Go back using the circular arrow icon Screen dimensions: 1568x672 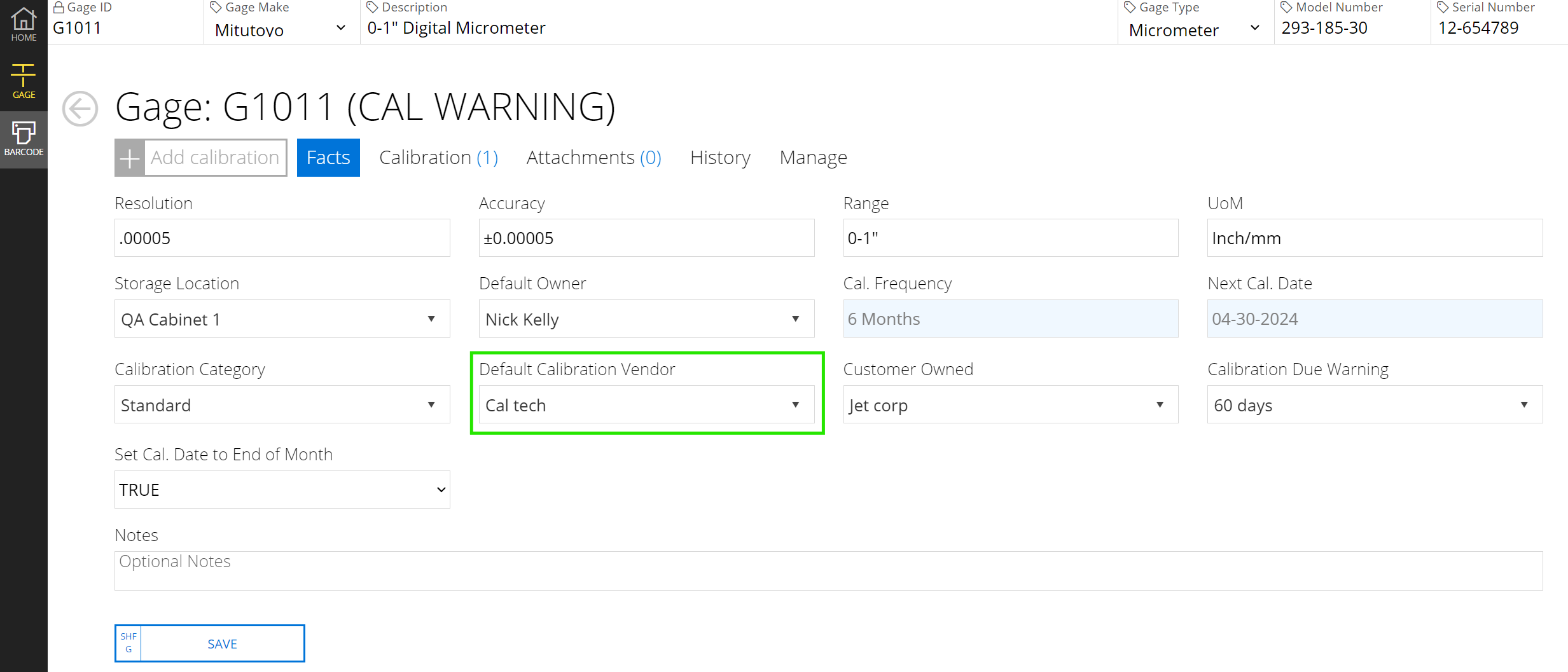coord(80,109)
